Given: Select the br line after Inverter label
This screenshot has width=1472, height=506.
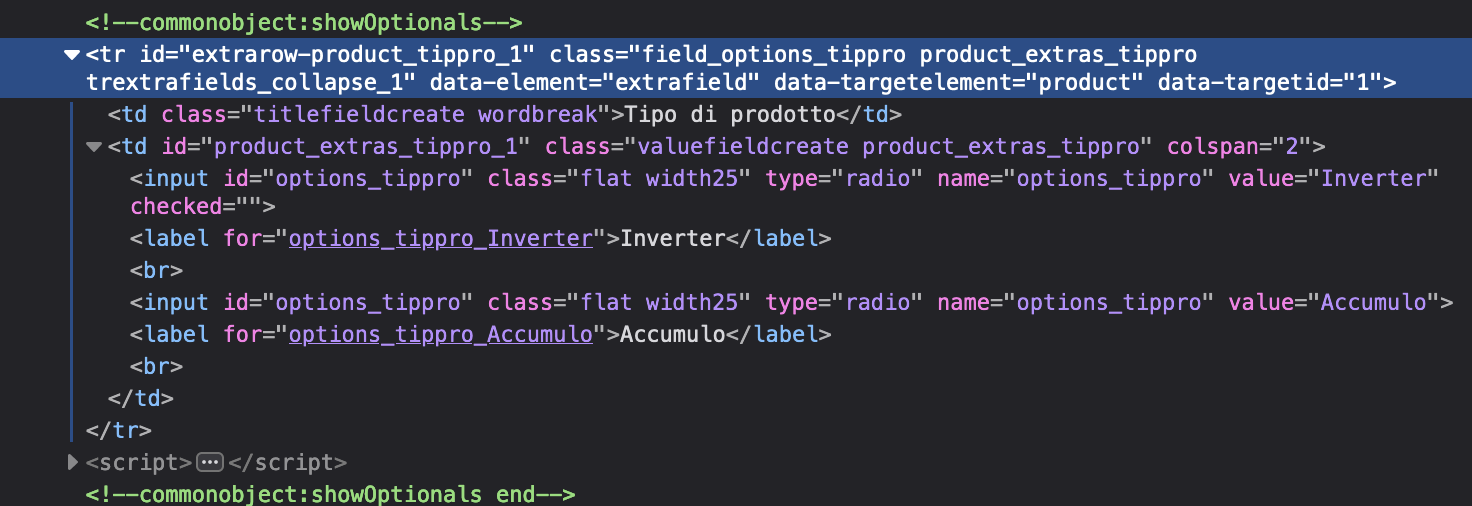Looking at the screenshot, I should [157, 270].
